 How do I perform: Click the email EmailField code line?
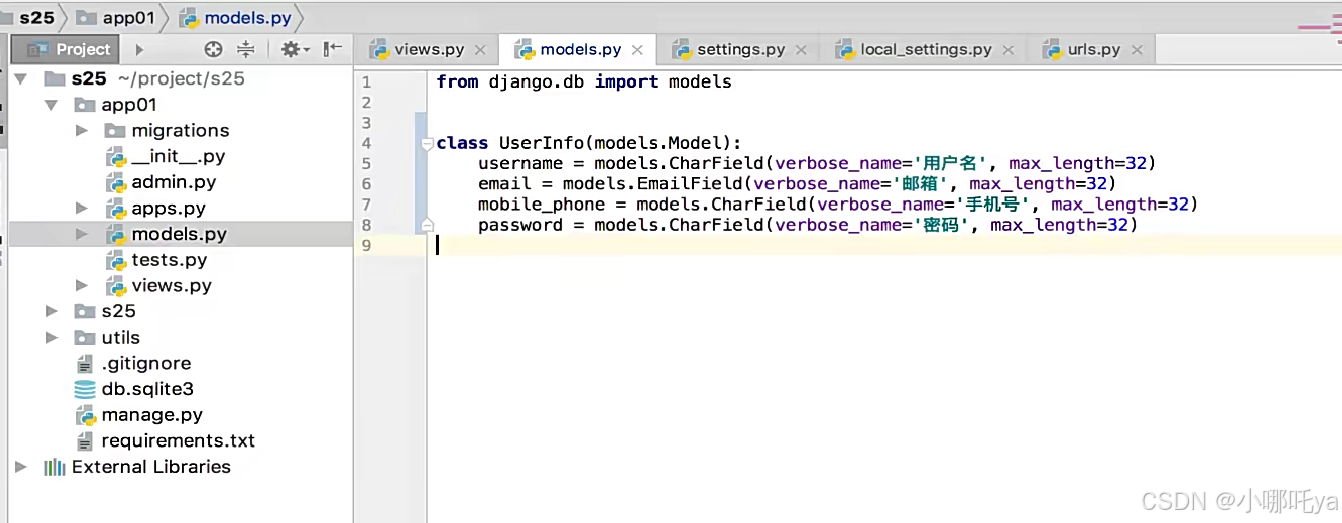coord(797,184)
